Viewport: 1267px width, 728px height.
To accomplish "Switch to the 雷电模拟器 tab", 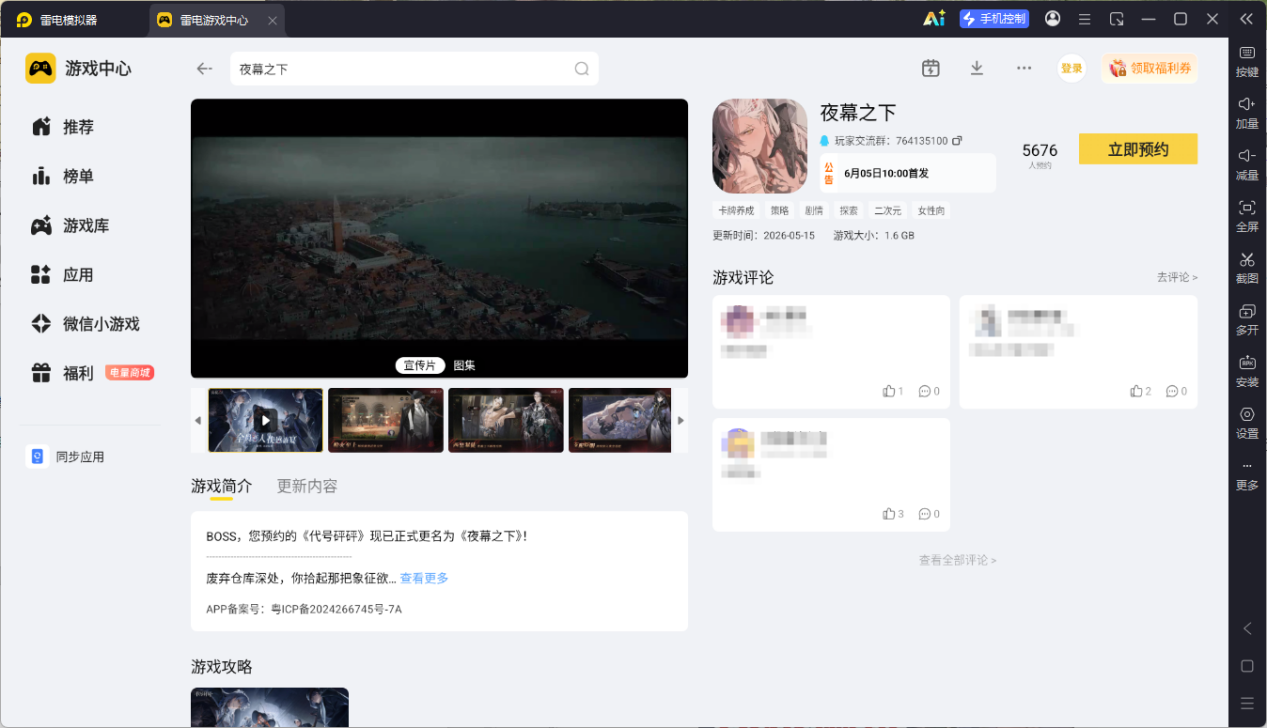I will coord(60,20).
